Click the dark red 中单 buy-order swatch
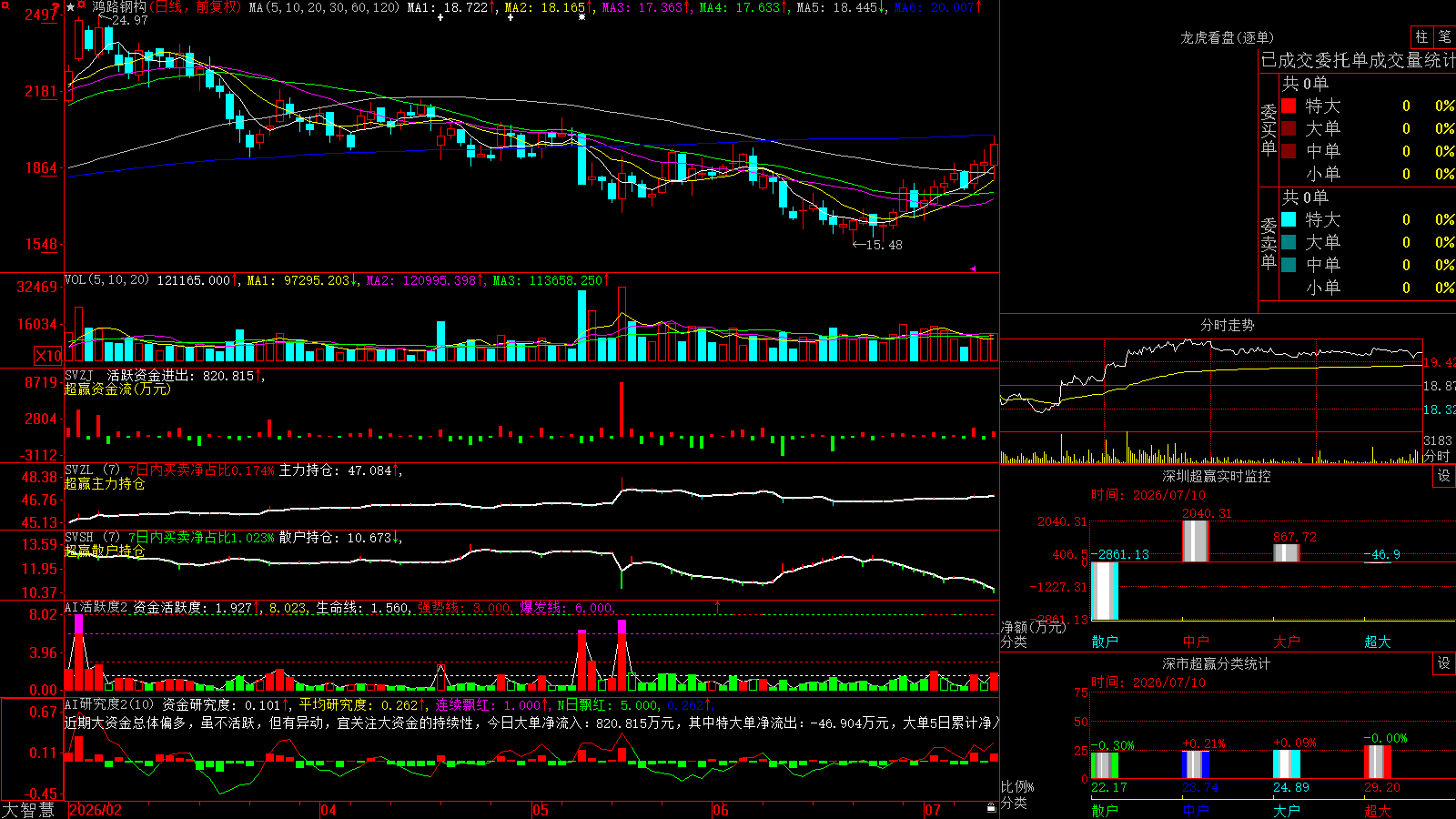The image size is (1456, 819). point(1289,151)
